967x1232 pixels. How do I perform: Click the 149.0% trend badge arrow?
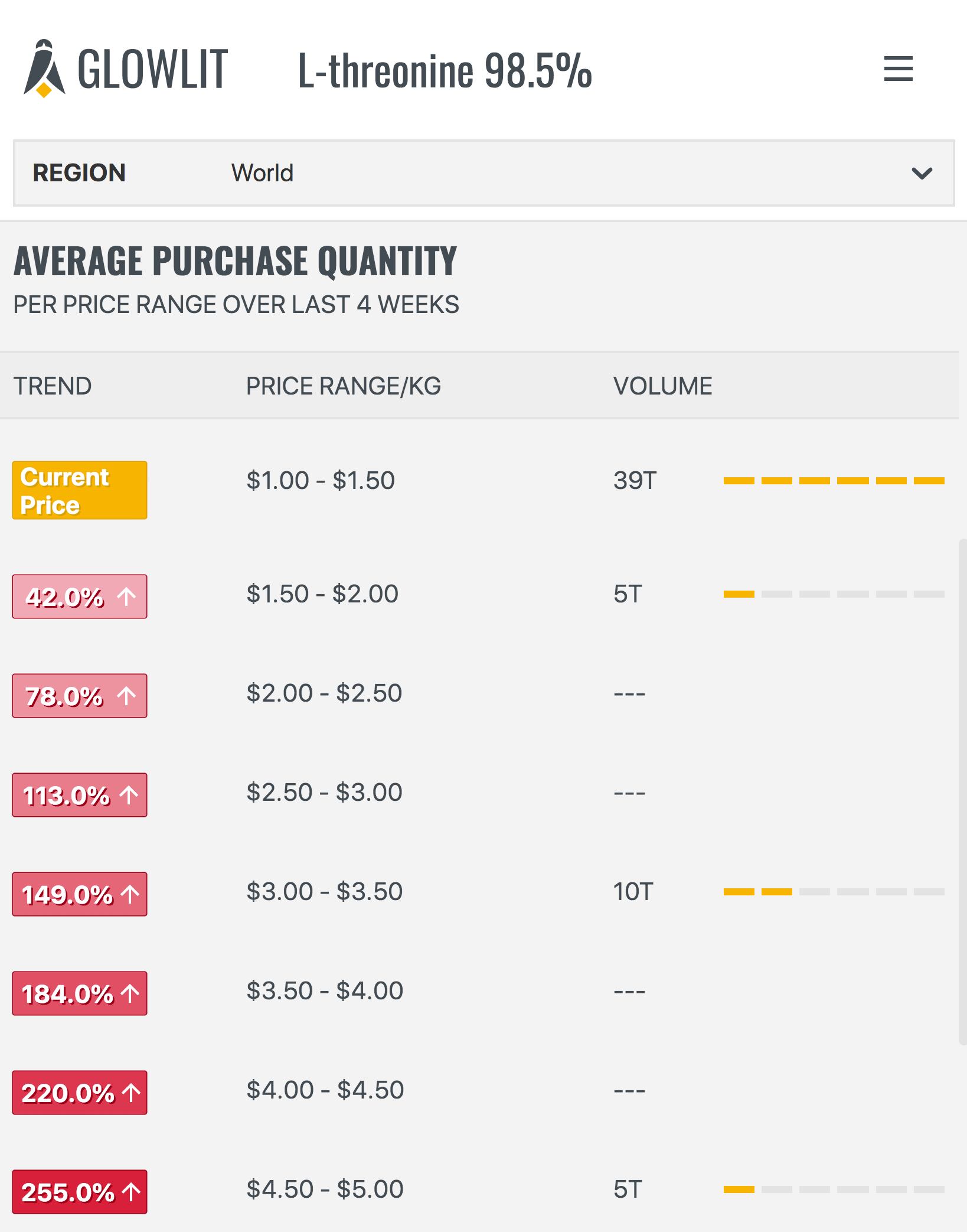tap(130, 894)
